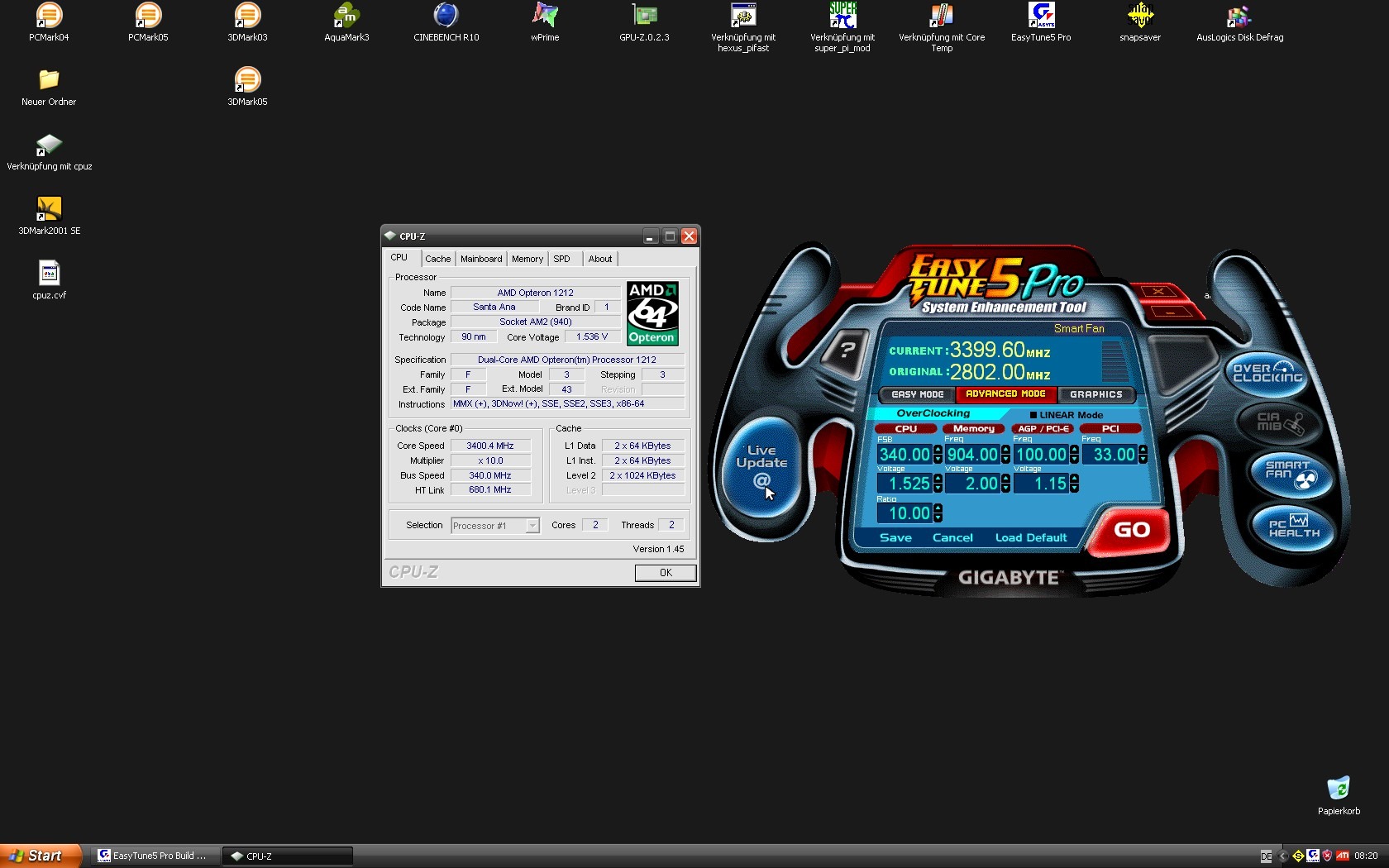Increase the AGP/PCI-E voltage value

(1074, 479)
